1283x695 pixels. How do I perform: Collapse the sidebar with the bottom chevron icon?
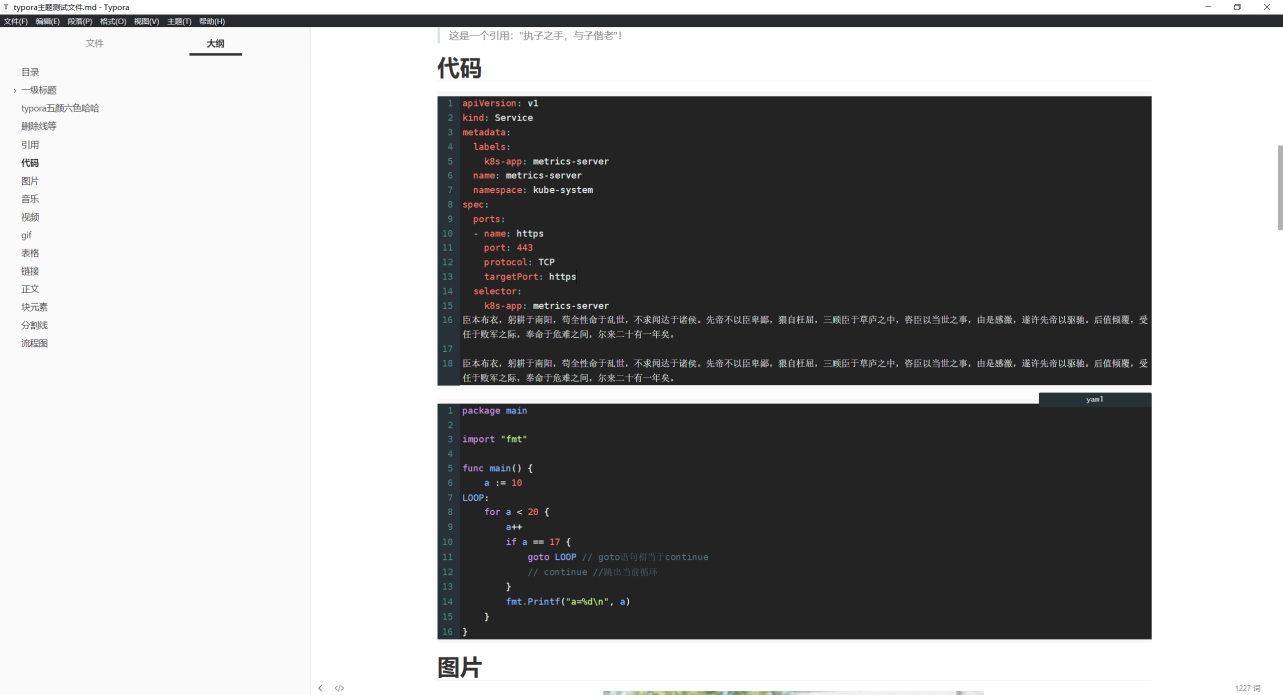[x=320, y=688]
